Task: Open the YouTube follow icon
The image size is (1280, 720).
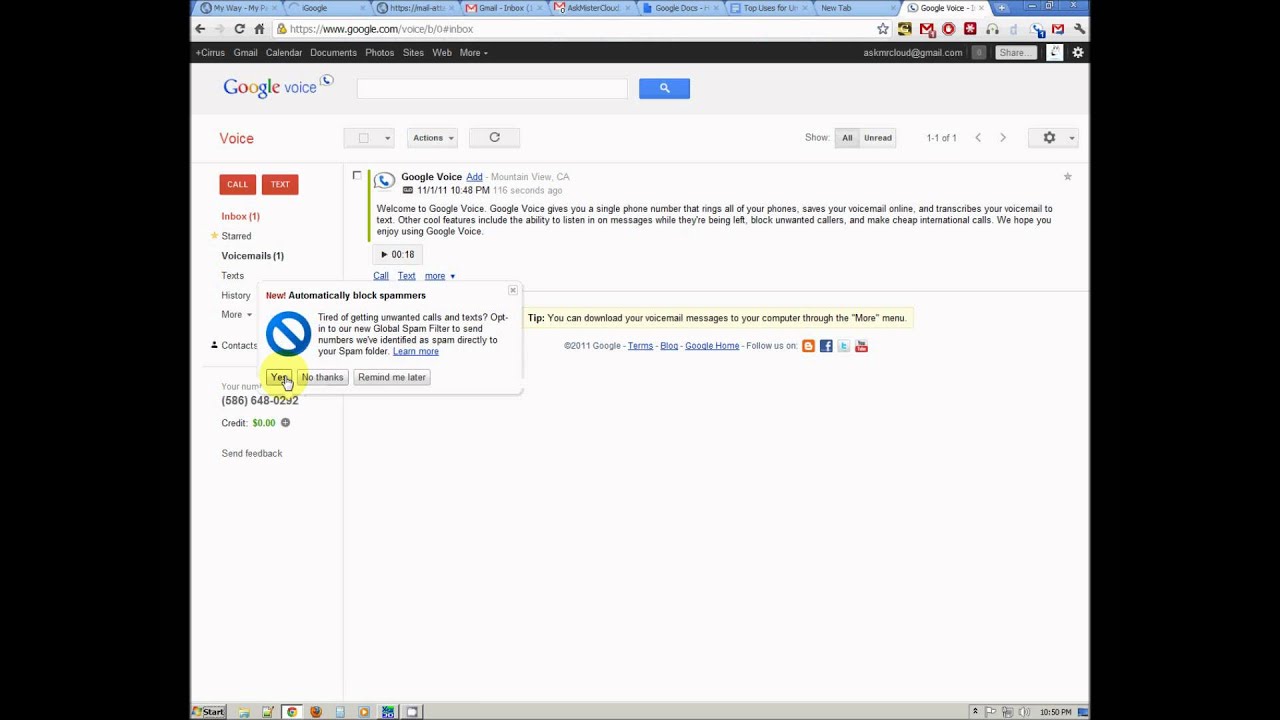Action: [861, 346]
